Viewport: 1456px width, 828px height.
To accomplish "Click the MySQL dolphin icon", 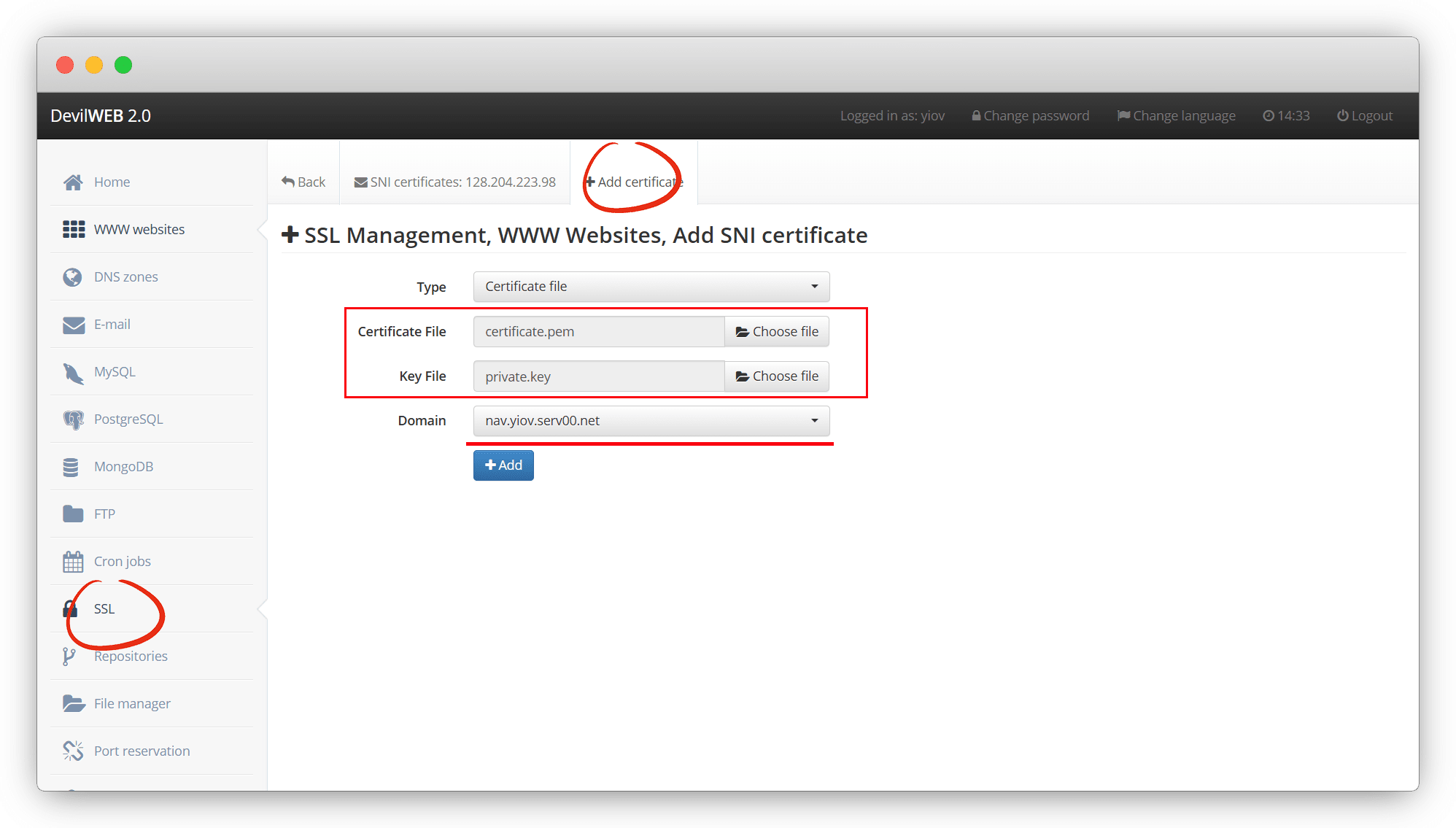I will [73, 373].
